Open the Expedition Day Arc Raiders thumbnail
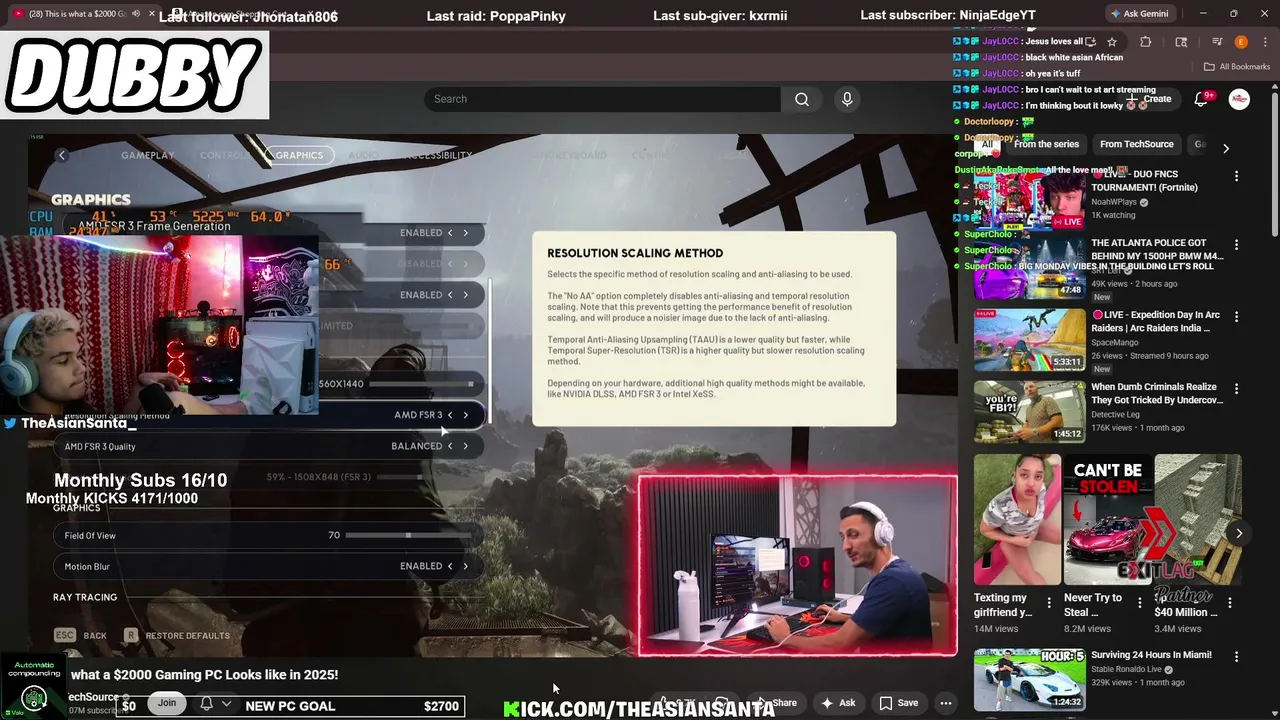 pos(1029,339)
